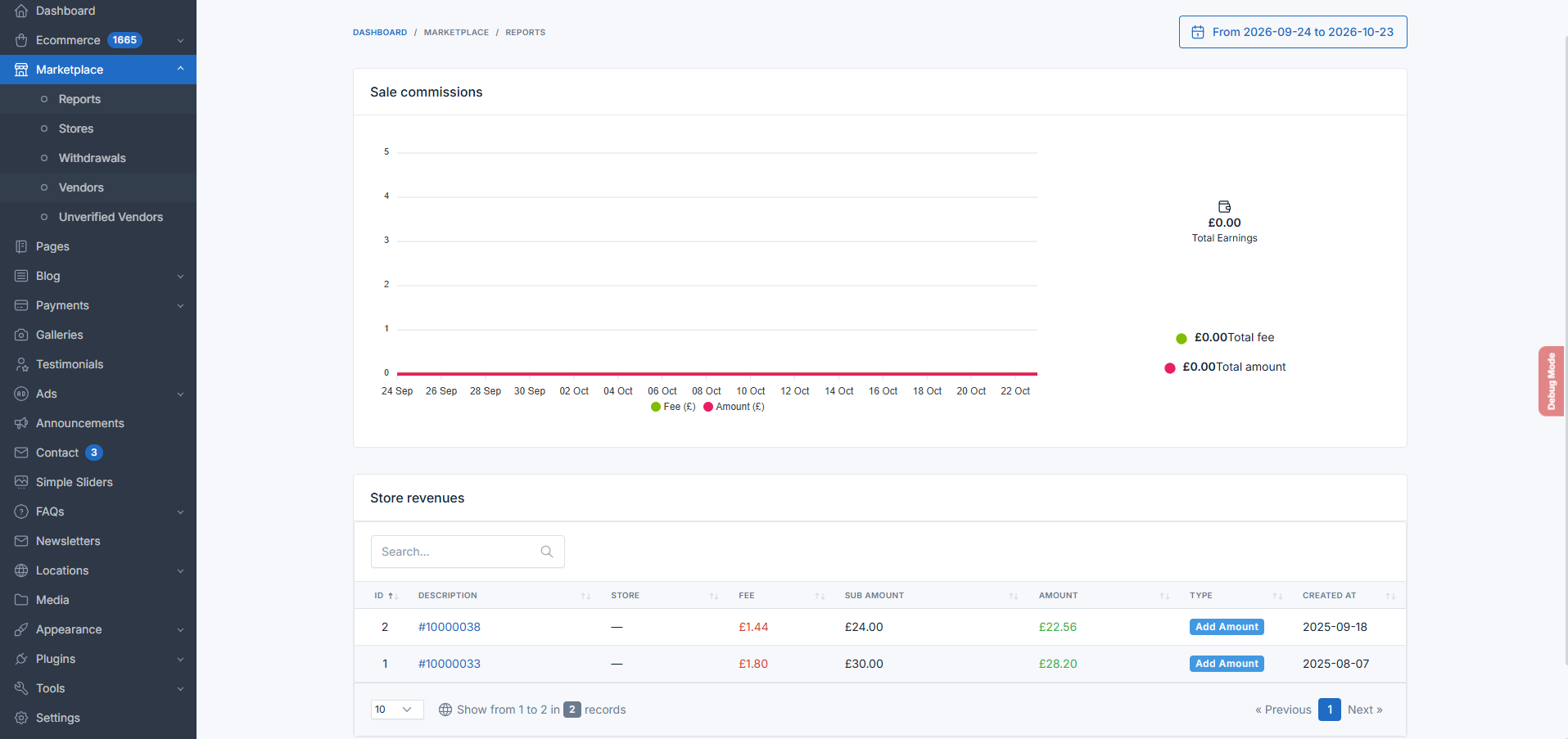Click the Dashboard home icon
This screenshot has width=1568, height=739.
[x=21, y=11]
